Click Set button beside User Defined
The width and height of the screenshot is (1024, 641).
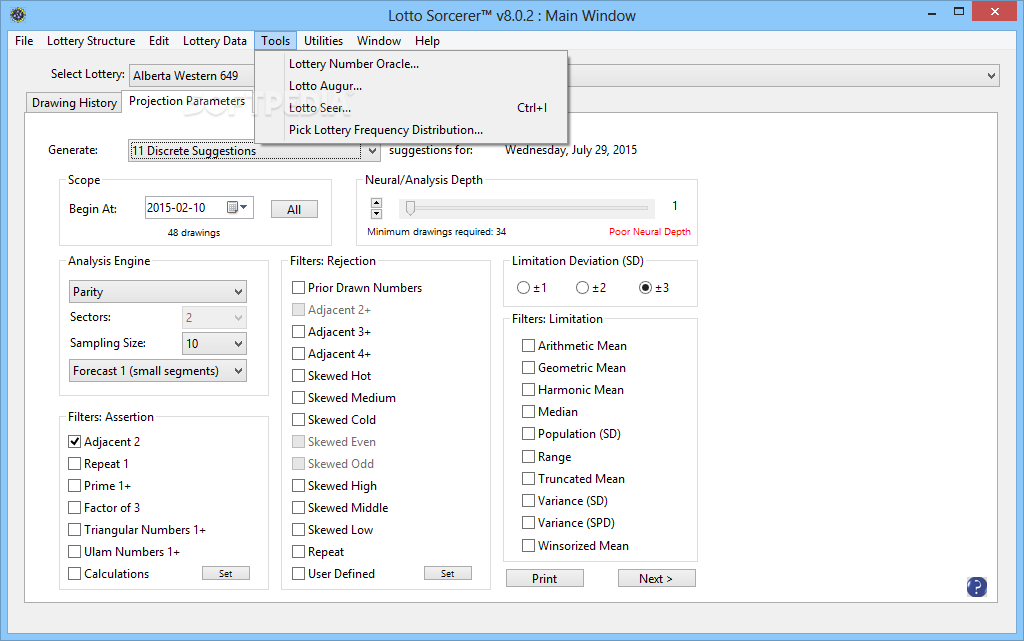tap(447, 574)
